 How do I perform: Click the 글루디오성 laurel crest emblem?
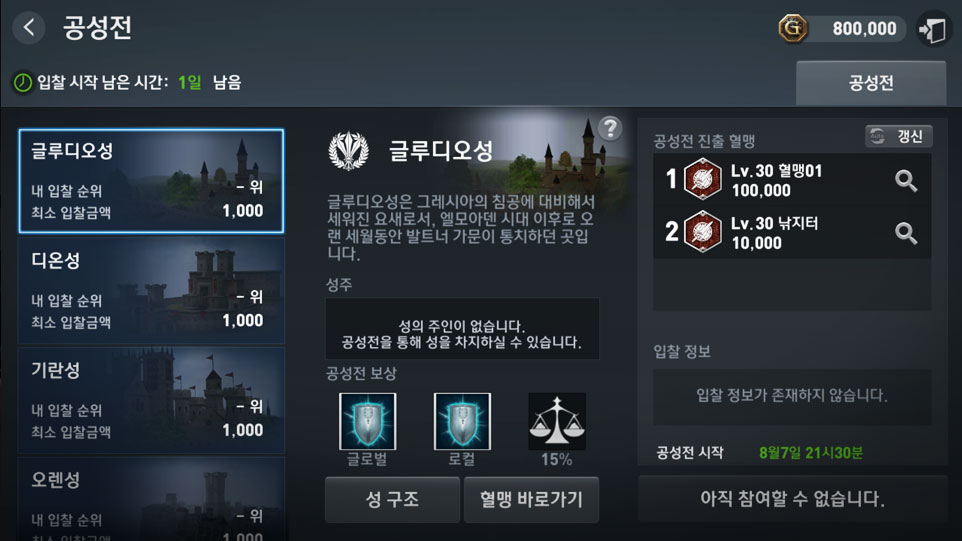pyautogui.click(x=348, y=151)
